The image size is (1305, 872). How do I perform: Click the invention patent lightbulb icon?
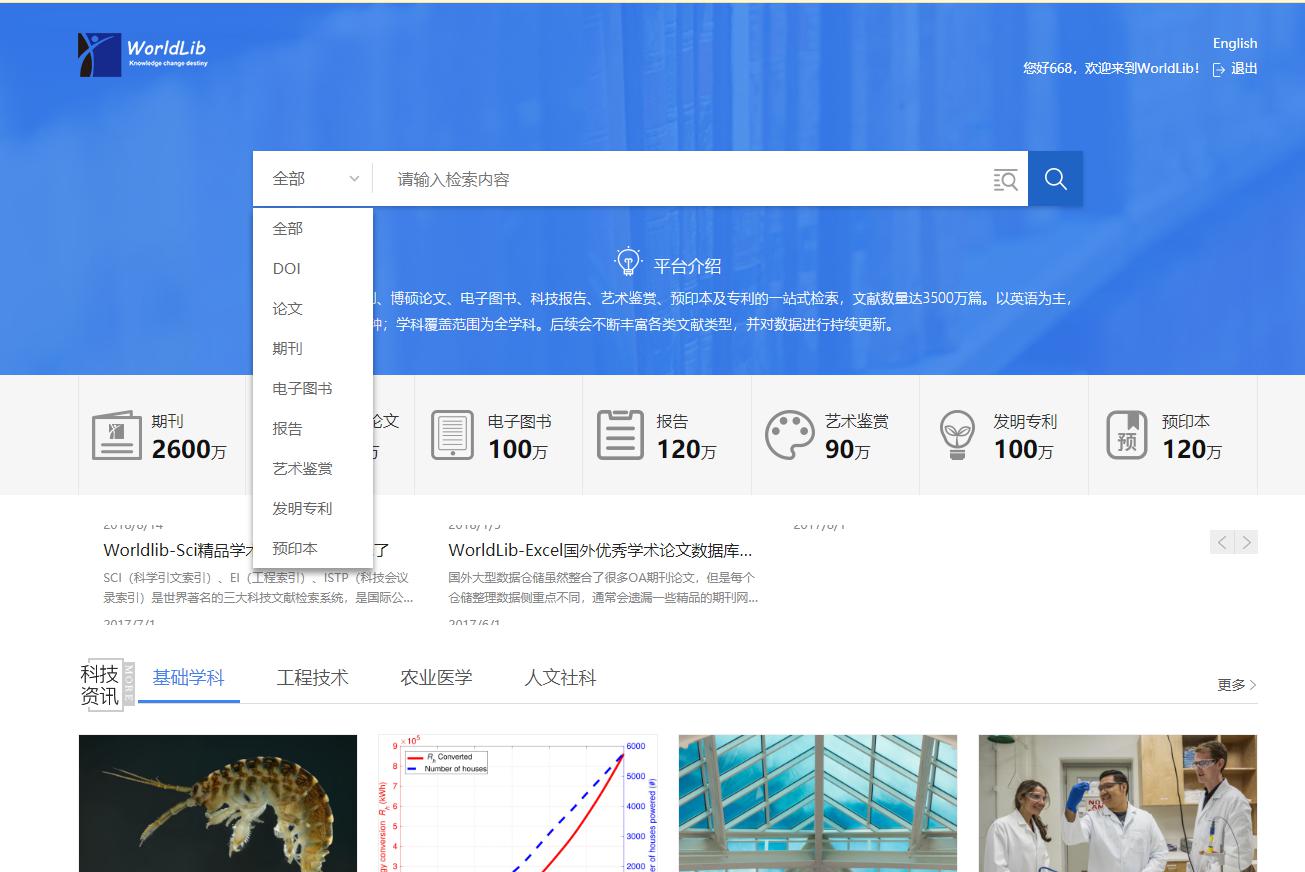tap(957, 435)
